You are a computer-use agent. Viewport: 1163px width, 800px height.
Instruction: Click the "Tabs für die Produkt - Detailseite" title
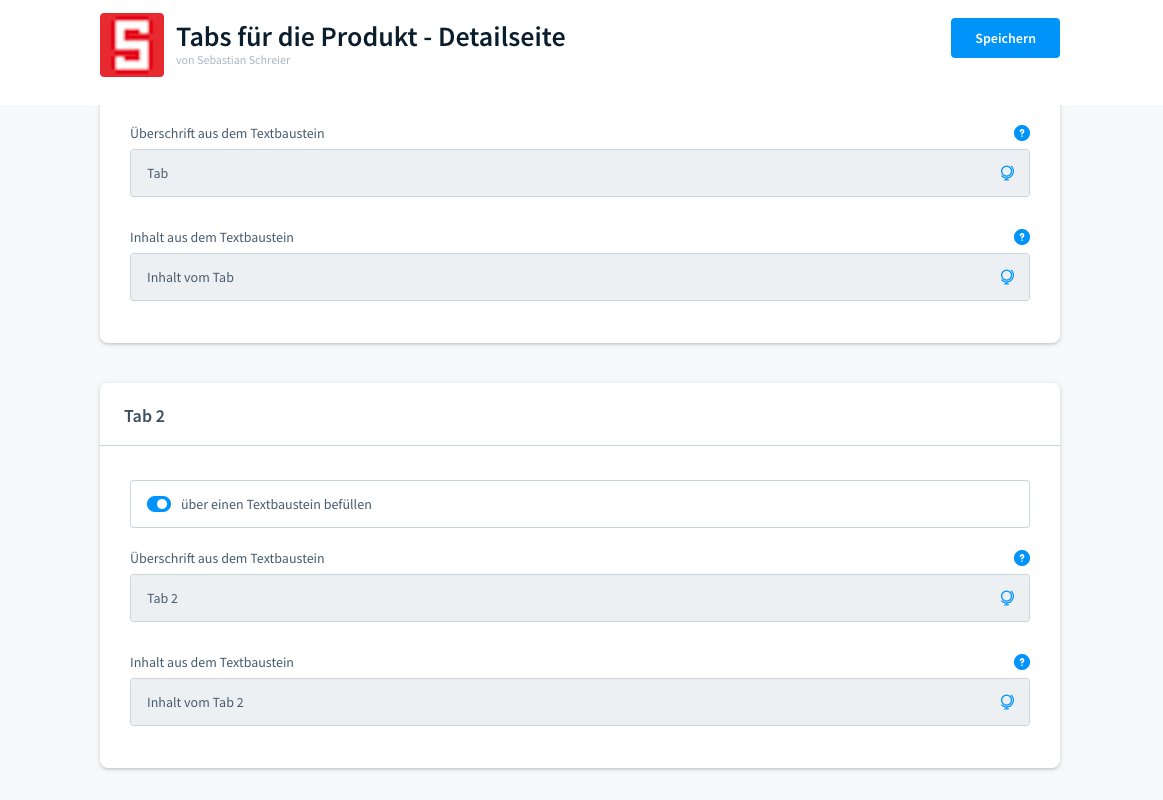click(x=370, y=37)
